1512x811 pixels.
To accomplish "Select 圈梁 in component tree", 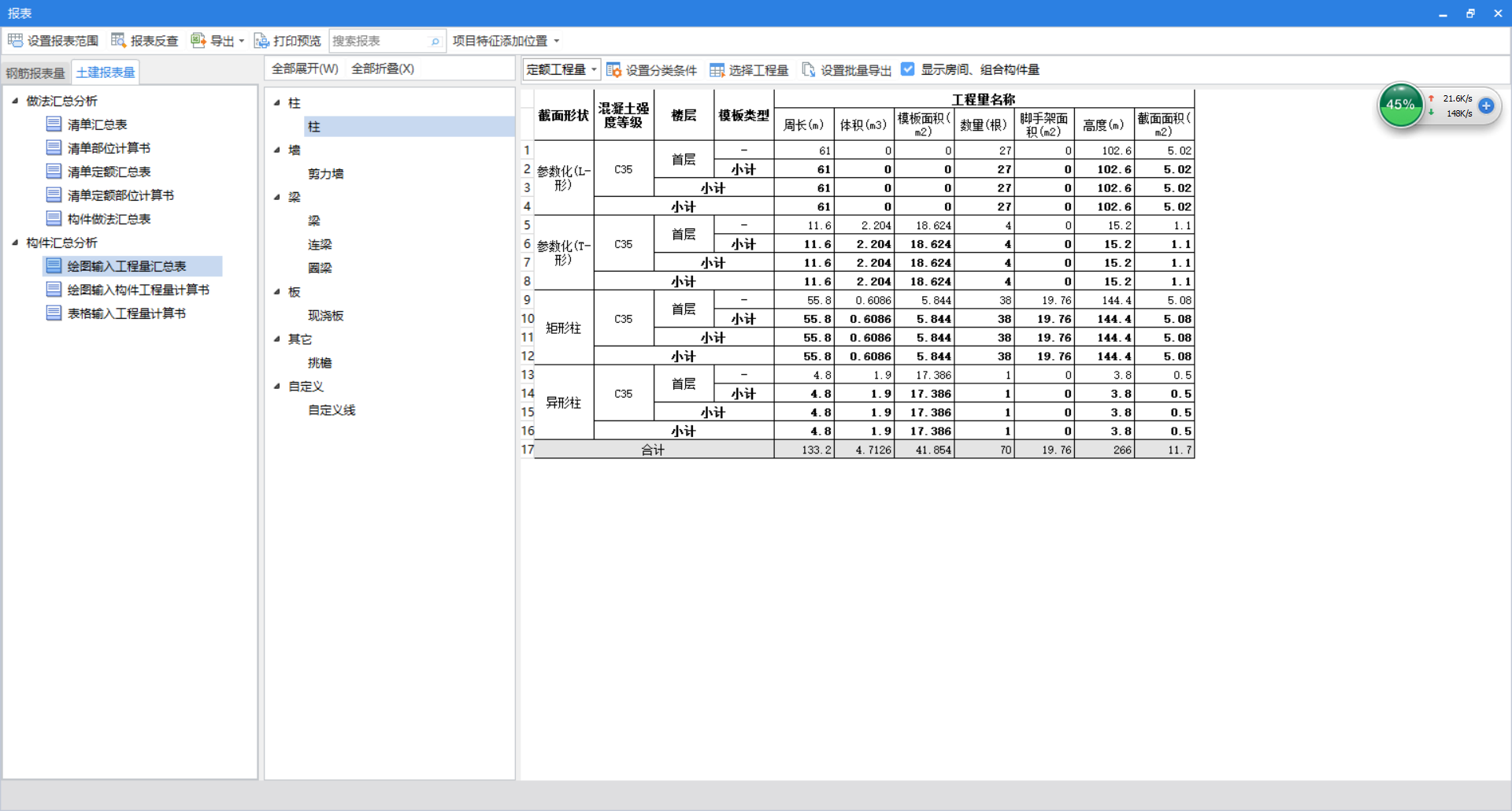I will (320, 268).
